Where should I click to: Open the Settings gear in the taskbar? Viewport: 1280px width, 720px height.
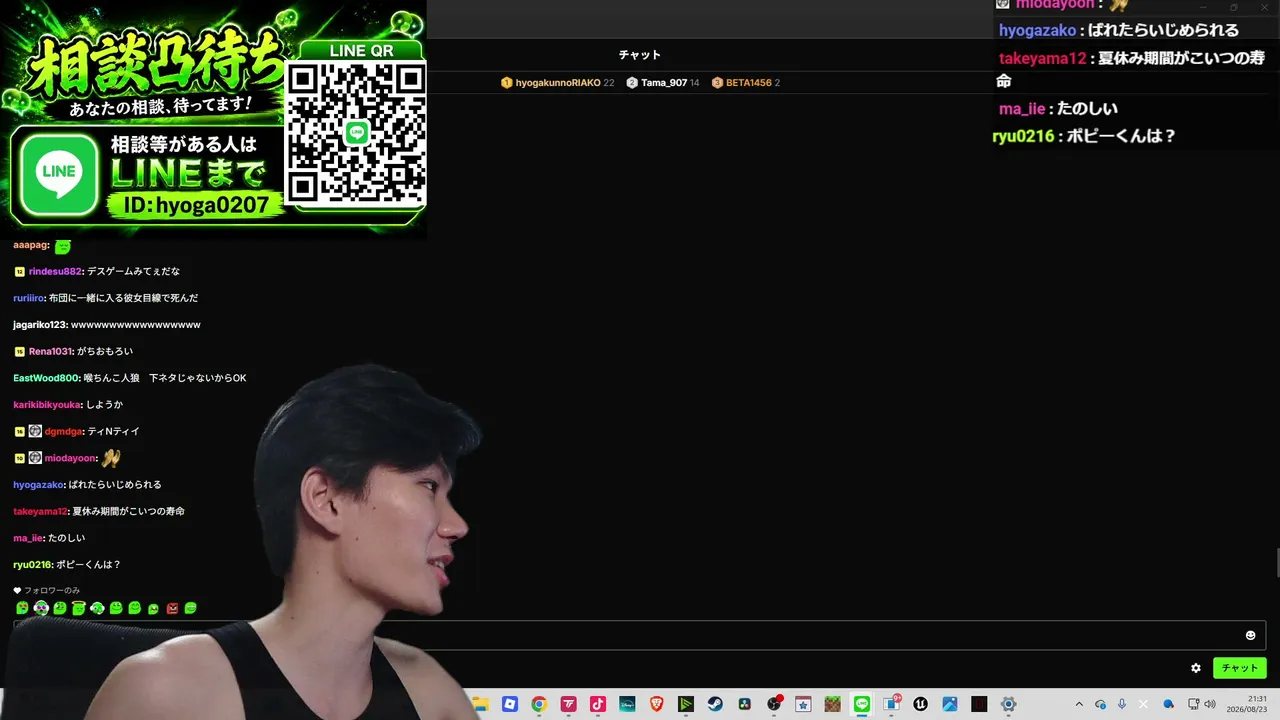click(1009, 704)
